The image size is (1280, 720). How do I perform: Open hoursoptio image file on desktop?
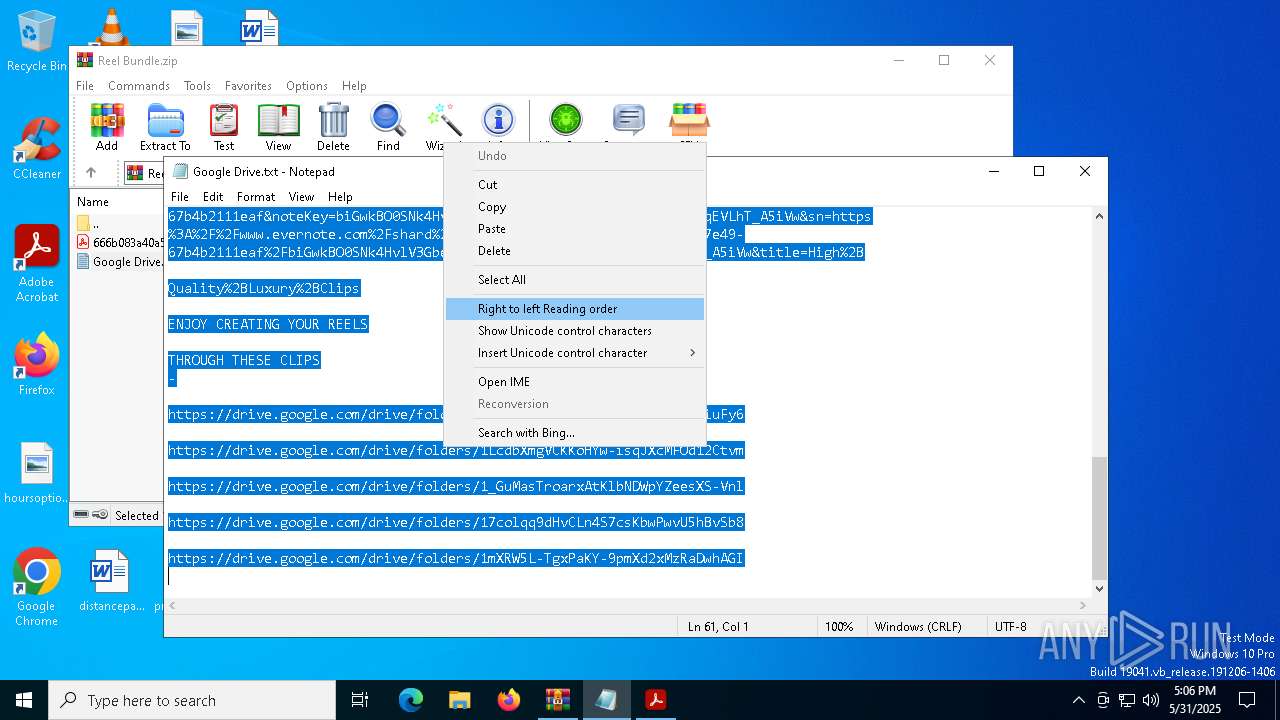click(36, 473)
